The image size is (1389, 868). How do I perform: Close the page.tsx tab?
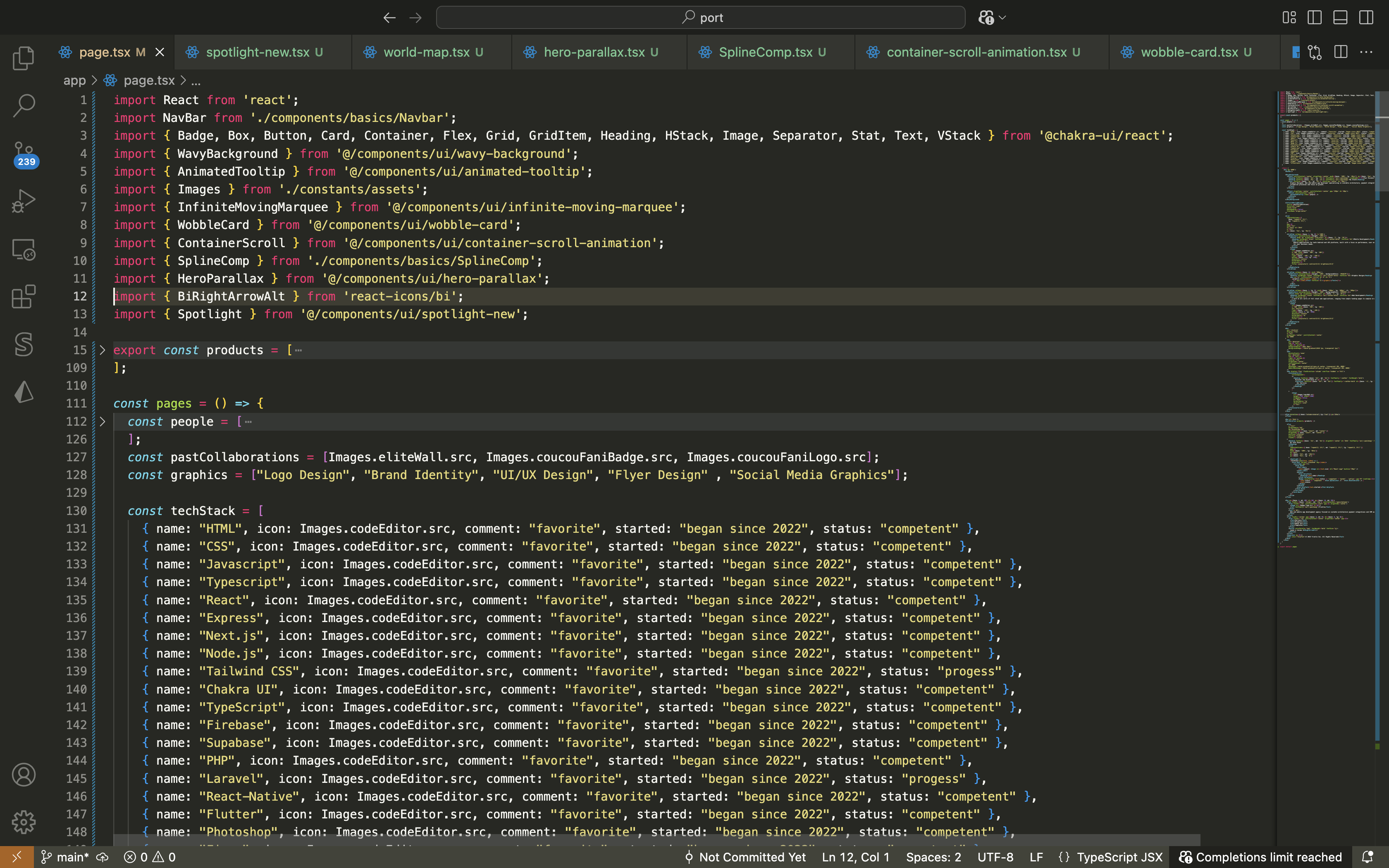click(160, 52)
